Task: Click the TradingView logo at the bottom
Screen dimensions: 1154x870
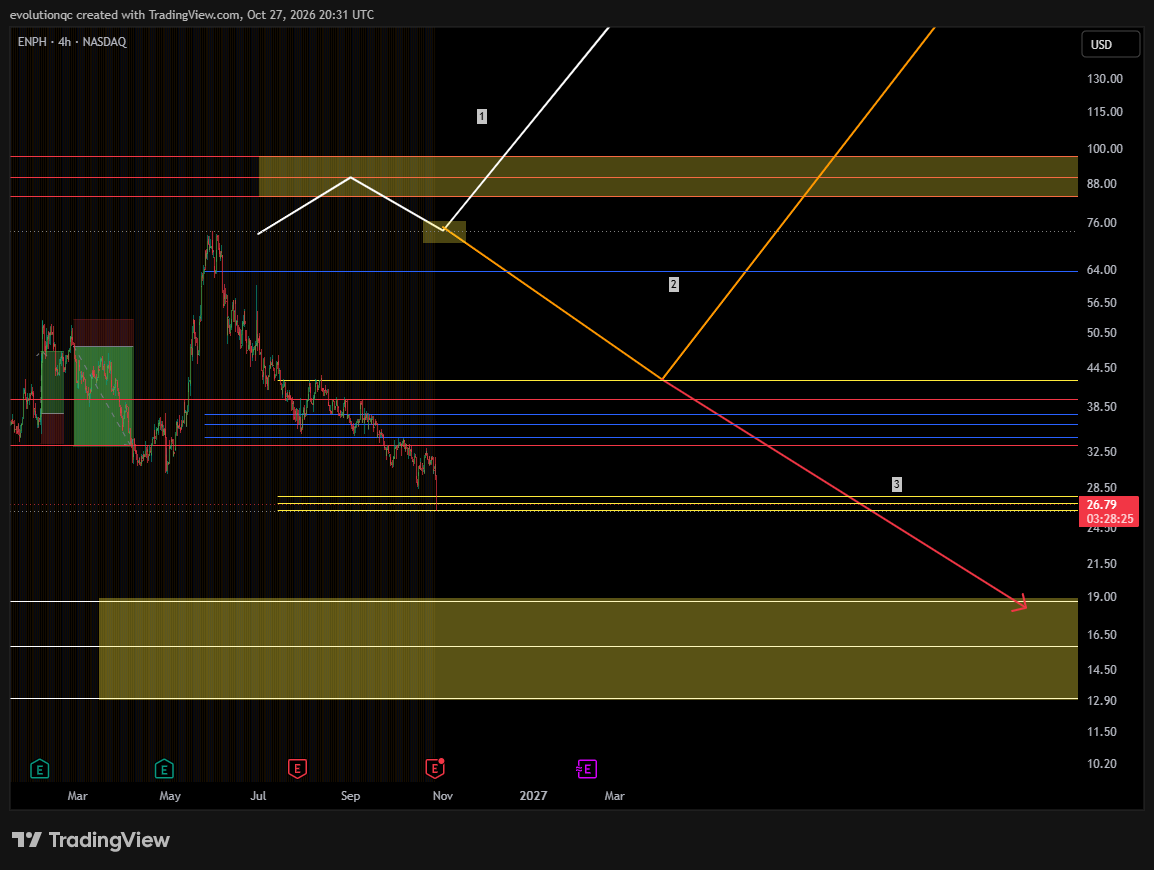Action: coord(91,840)
